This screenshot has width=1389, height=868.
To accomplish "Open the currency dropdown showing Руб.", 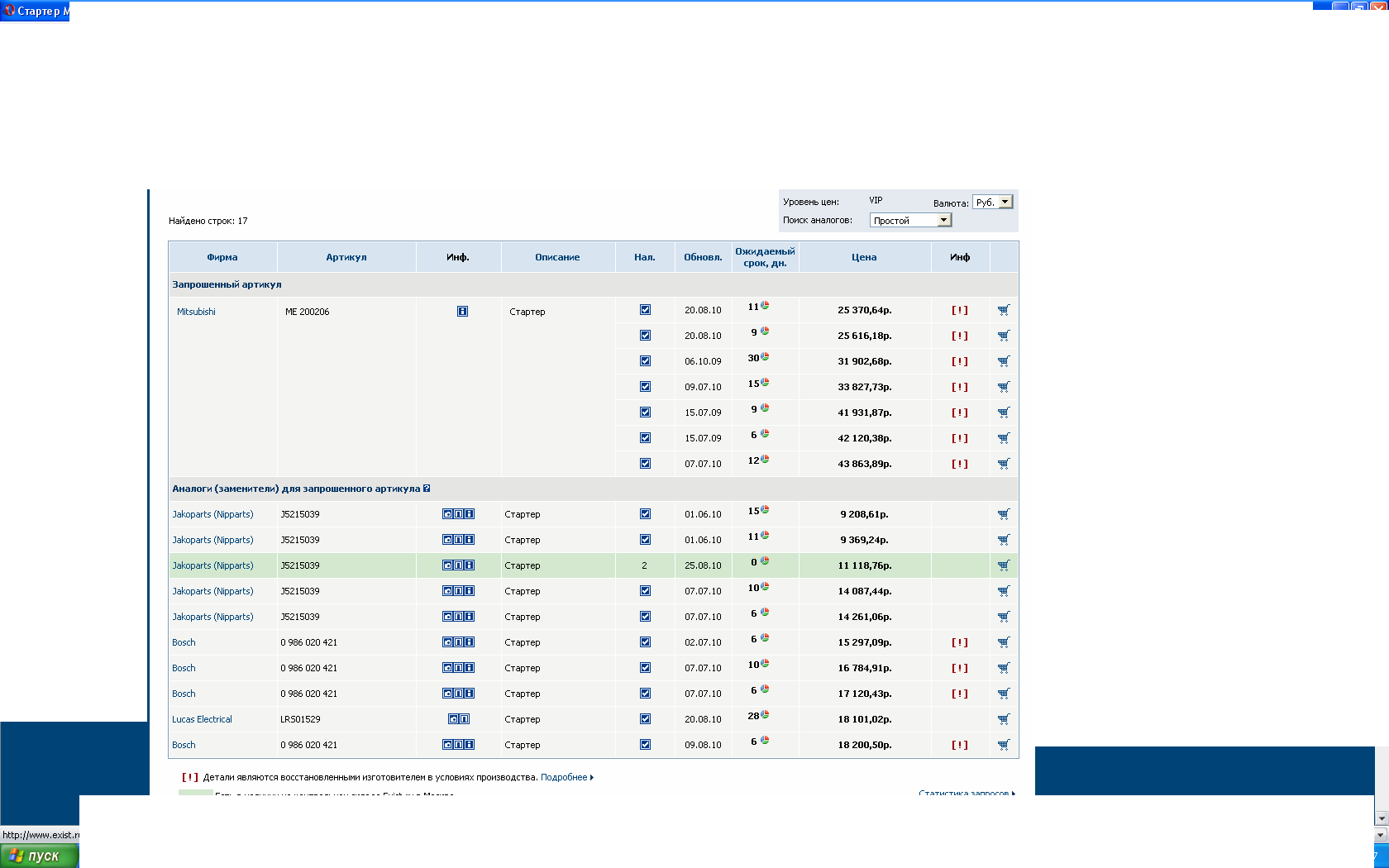I will (x=1005, y=203).
